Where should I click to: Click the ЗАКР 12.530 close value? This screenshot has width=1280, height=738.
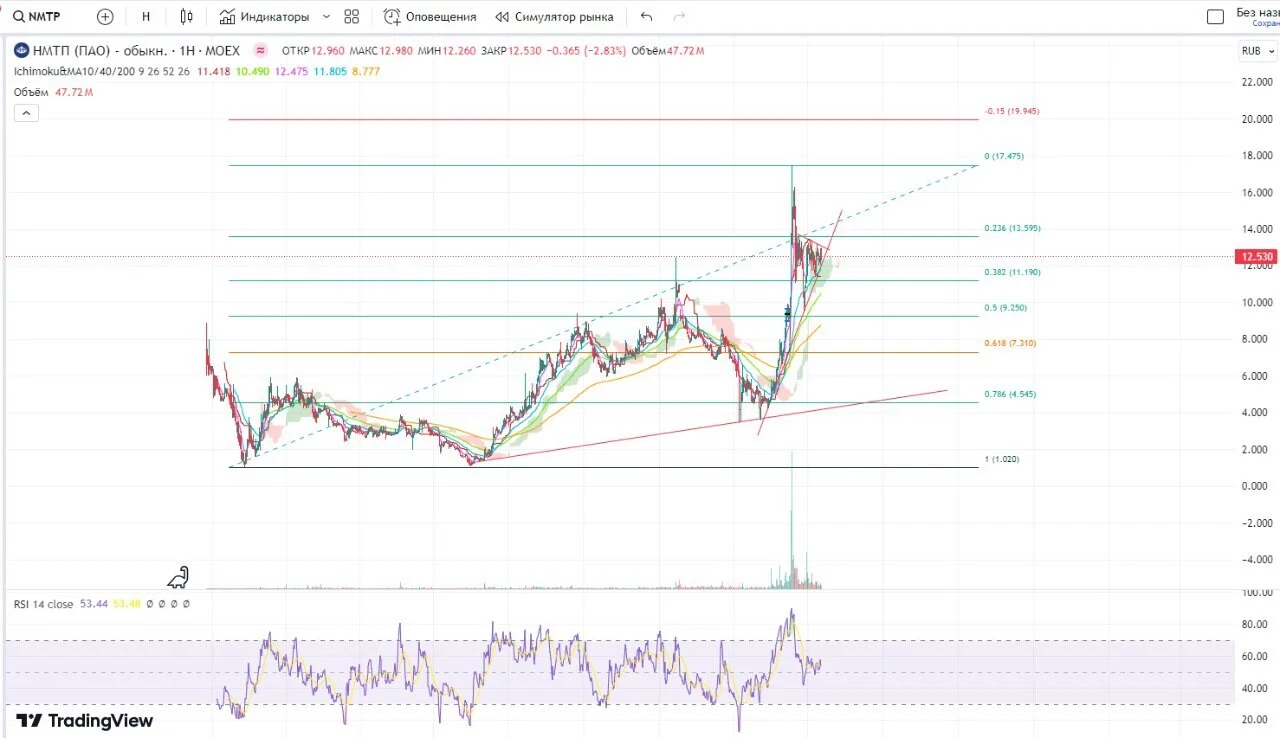point(511,50)
